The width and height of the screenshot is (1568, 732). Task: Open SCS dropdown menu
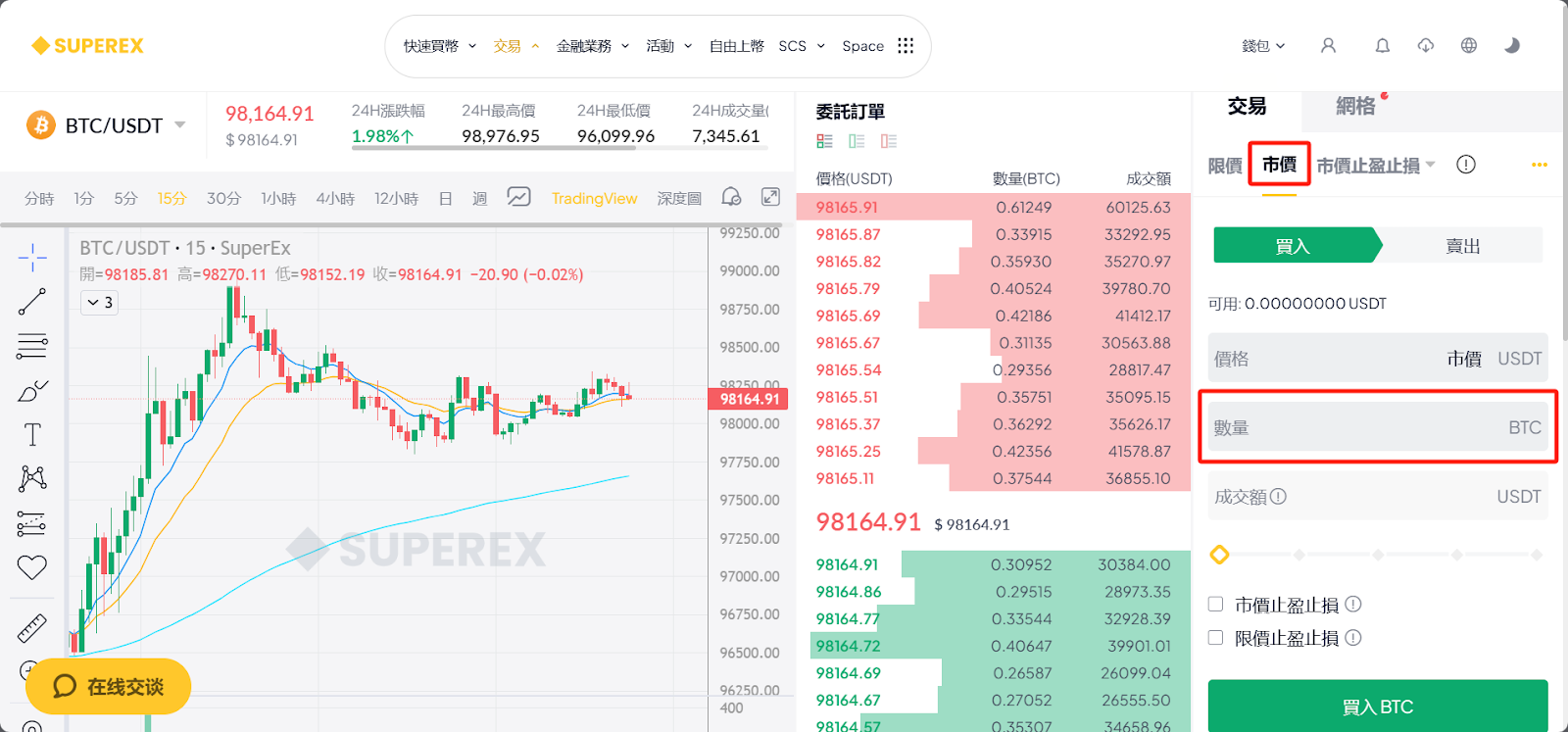click(x=802, y=46)
